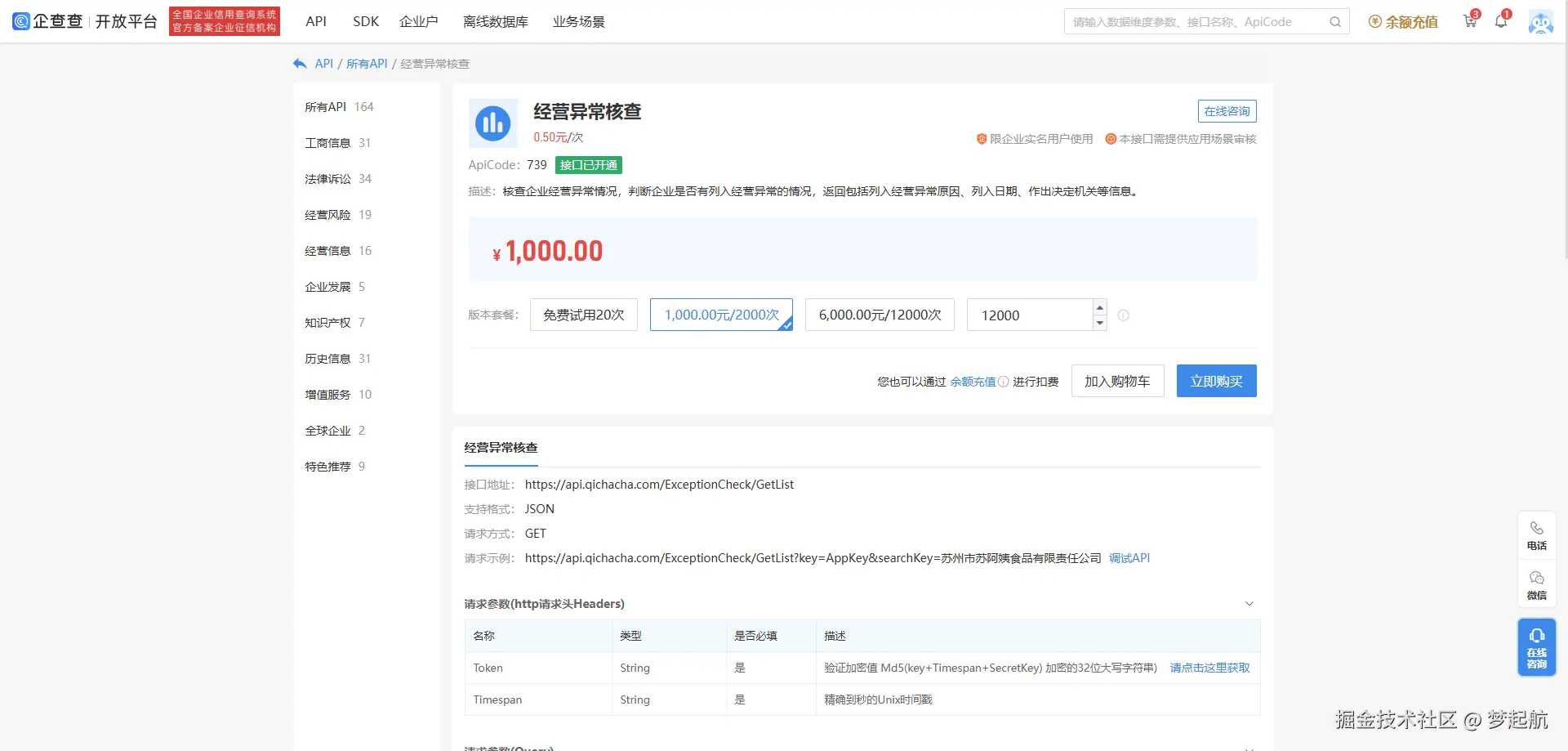Viewport: 1568px width, 751px height.
Task: Open the 业务场景 menu item
Action: click(x=579, y=21)
